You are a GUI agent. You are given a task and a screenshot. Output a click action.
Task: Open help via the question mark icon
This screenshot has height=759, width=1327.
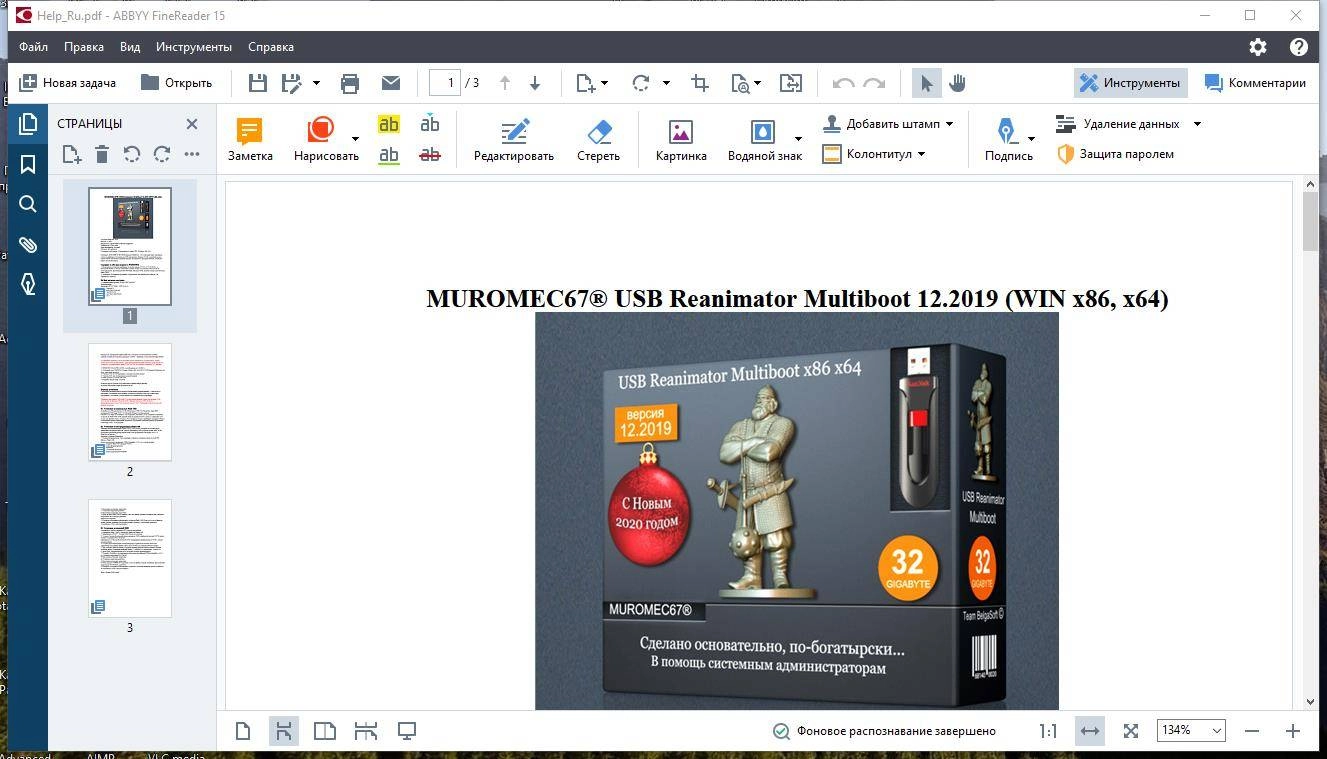pos(1299,47)
